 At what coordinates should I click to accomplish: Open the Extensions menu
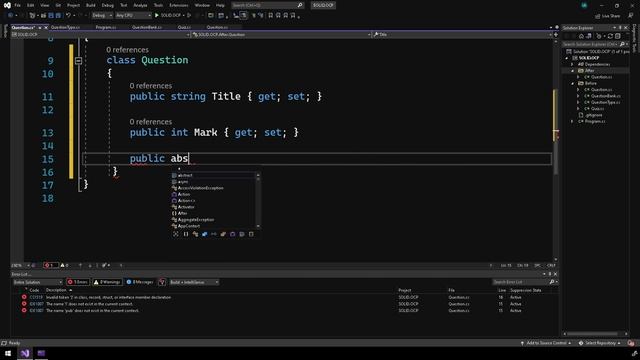click(x=179, y=5)
